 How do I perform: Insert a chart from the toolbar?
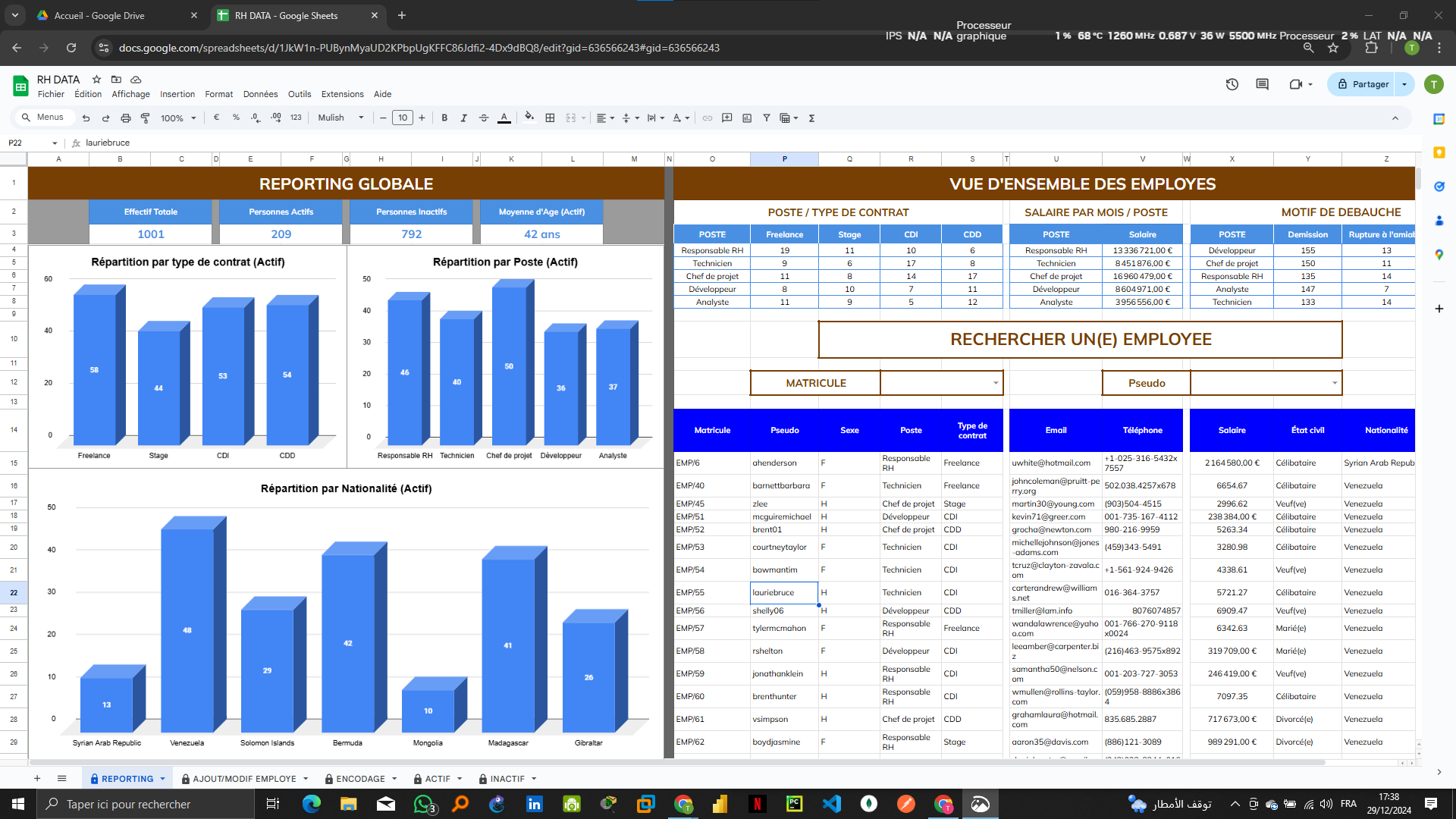click(x=747, y=118)
